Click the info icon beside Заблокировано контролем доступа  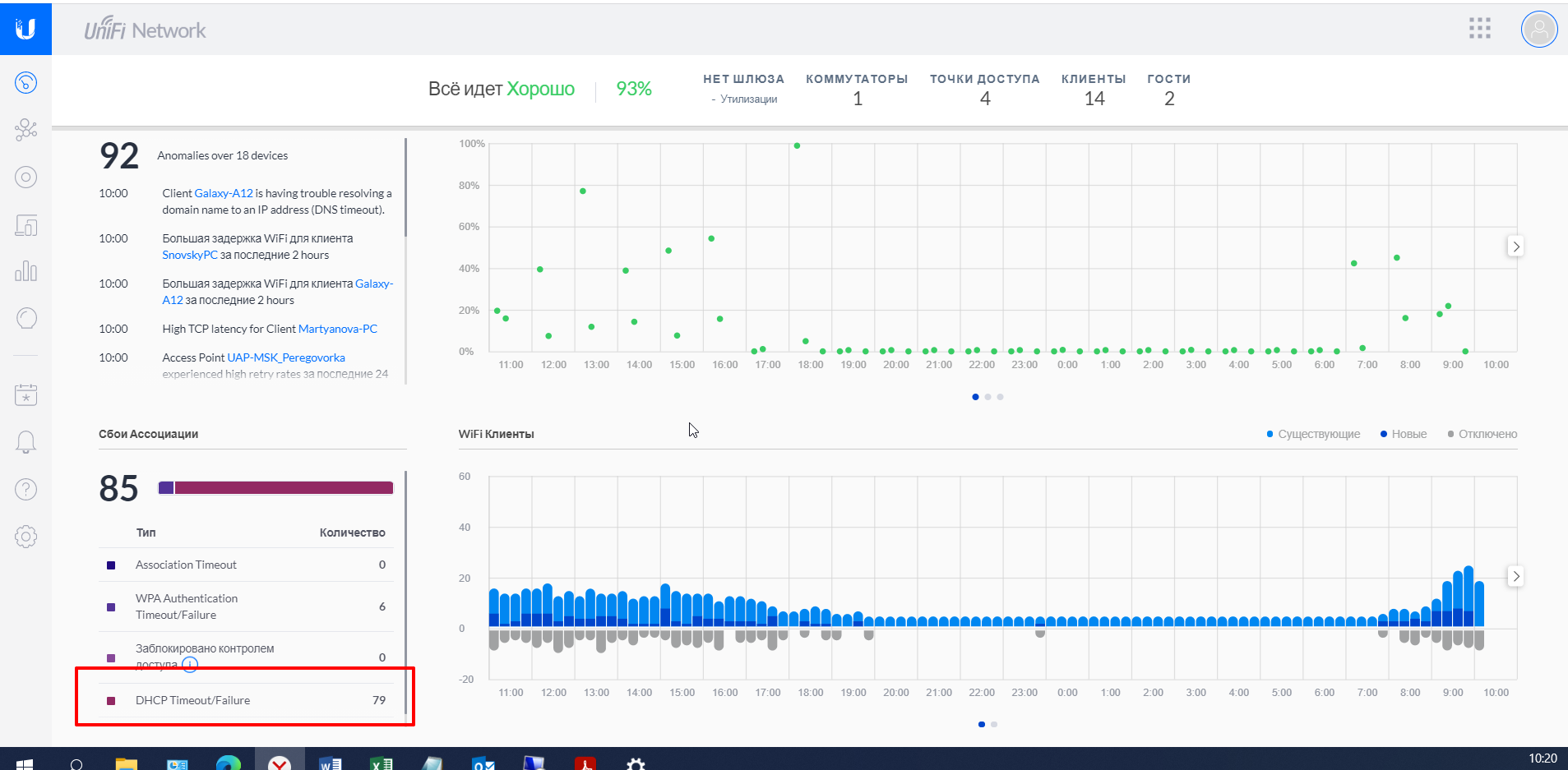coord(190,664)
